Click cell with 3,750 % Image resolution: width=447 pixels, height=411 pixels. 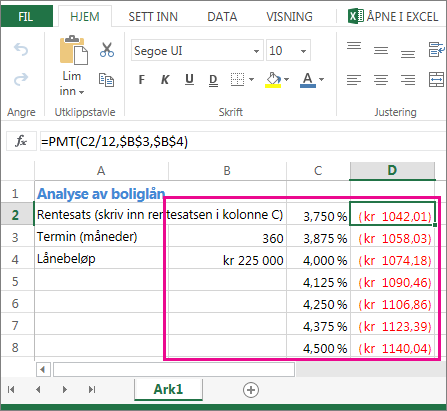click(318, 215)
